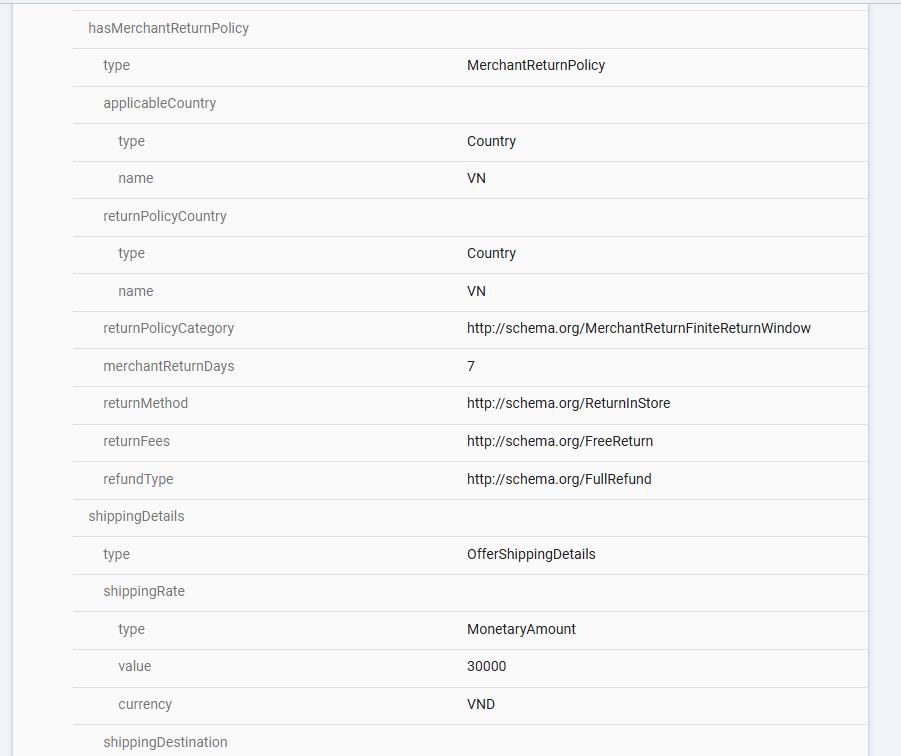
Task: Open the FreeReturn schema.org URL
Action: pos(559,441)
